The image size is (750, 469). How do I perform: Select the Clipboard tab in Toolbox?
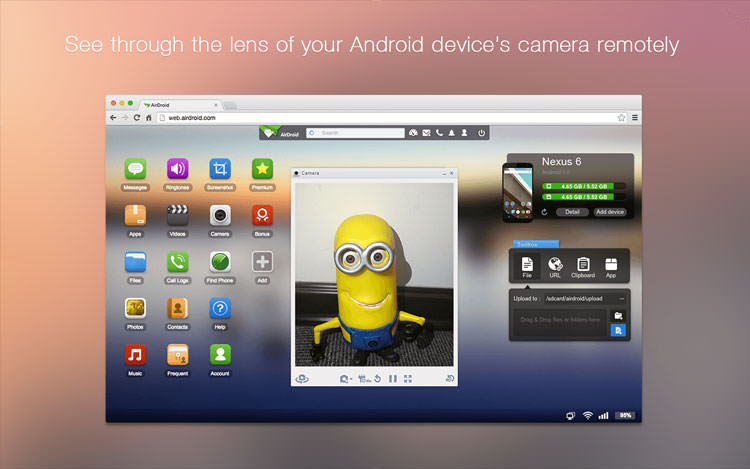pos(583,267)
